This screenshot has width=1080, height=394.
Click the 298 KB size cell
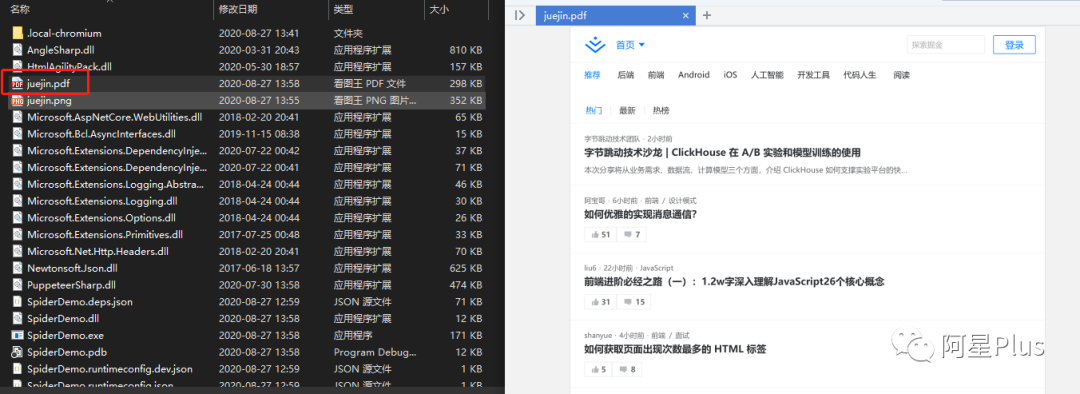[465, 83]
